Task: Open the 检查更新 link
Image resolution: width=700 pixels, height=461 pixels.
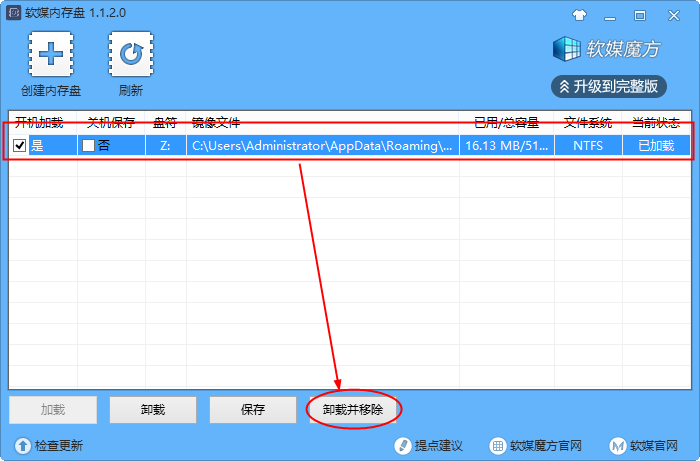Action: click(59, 445)
